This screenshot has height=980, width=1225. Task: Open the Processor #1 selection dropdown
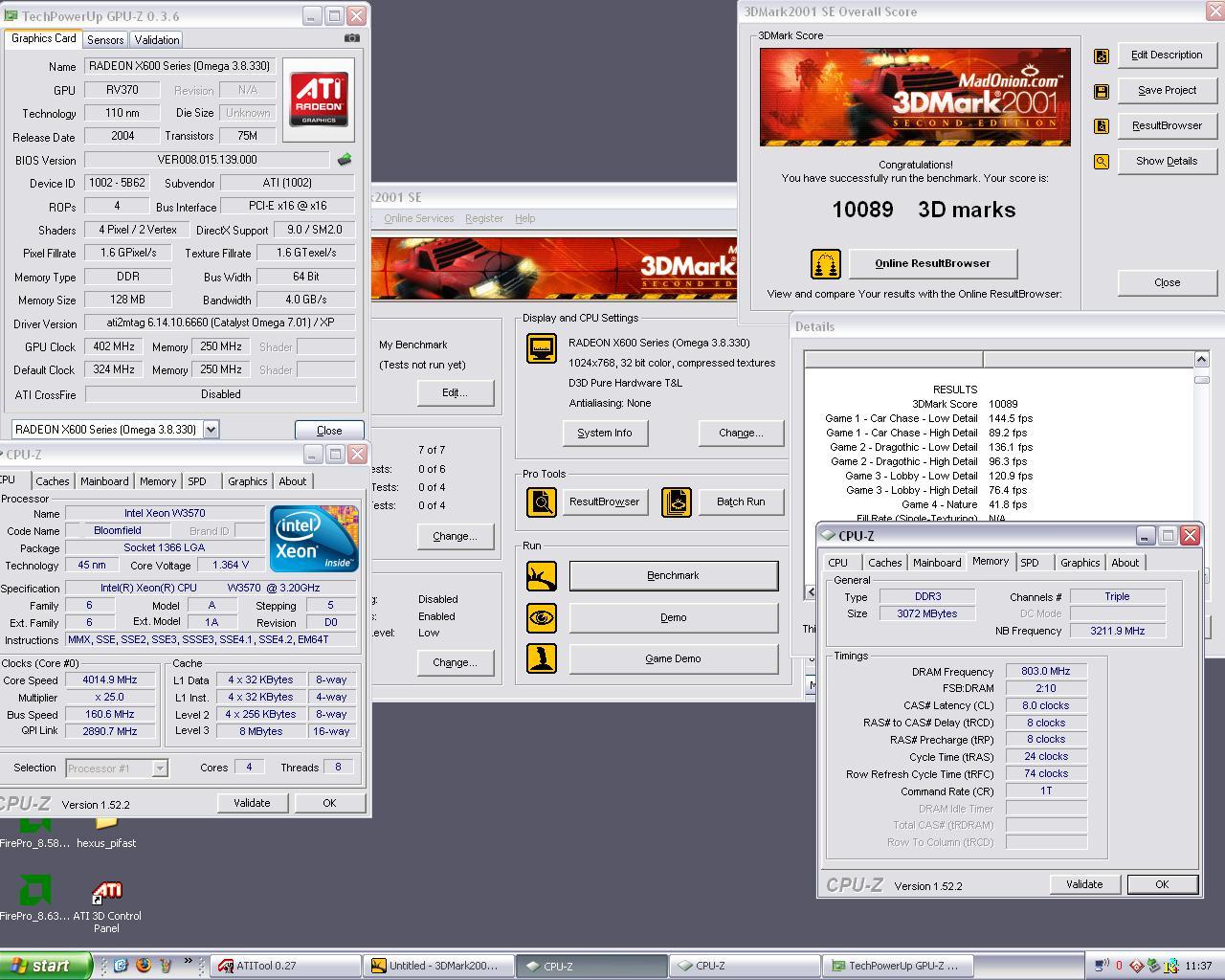[160, 768]
